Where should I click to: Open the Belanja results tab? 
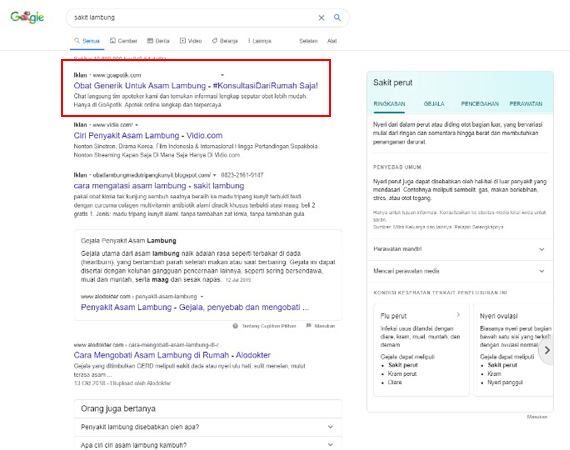(x=225, y=41)
